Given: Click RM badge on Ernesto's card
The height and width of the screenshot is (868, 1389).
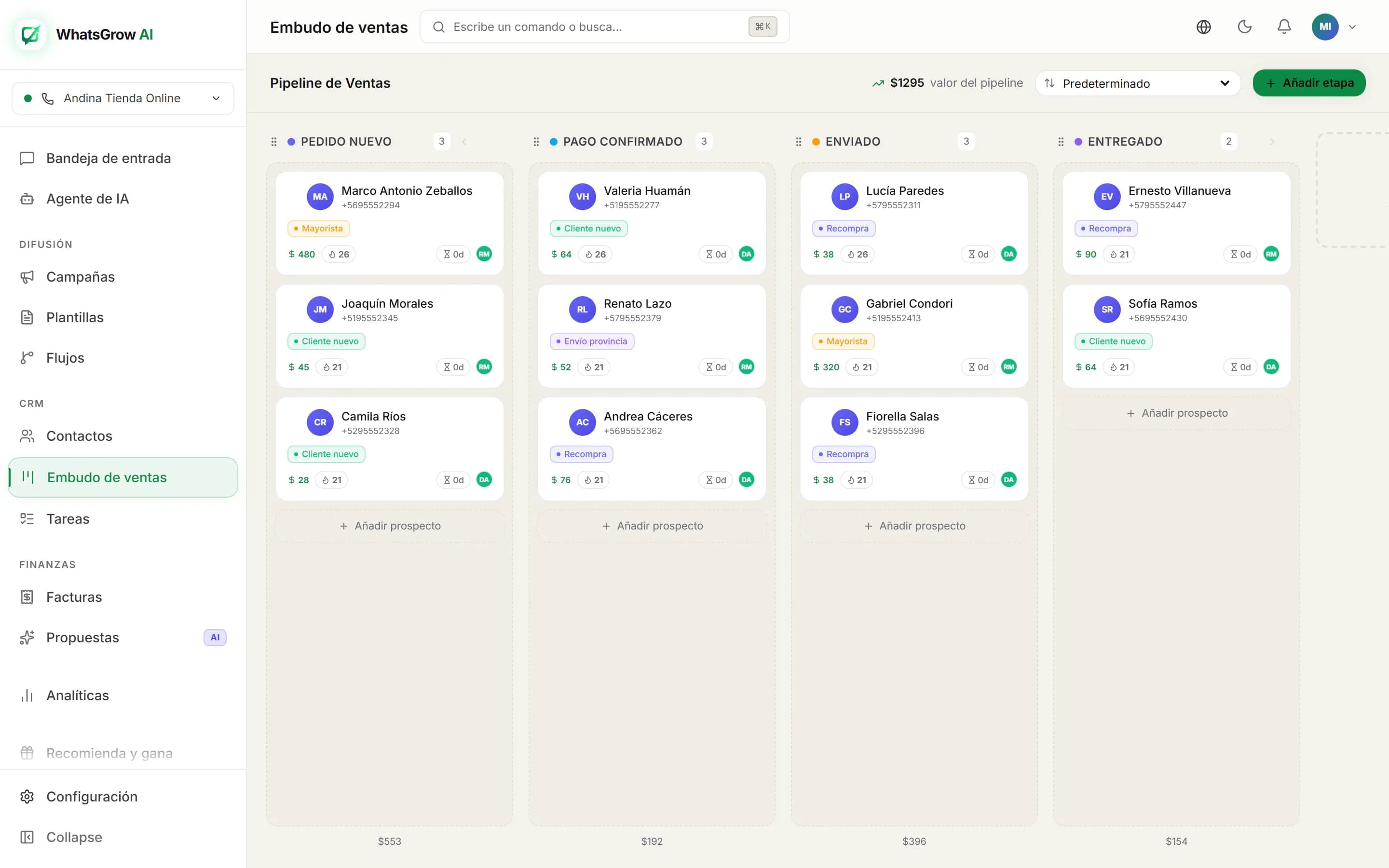Looking at the screenshot, I should pyautogui.click(x=1271, y=254).
